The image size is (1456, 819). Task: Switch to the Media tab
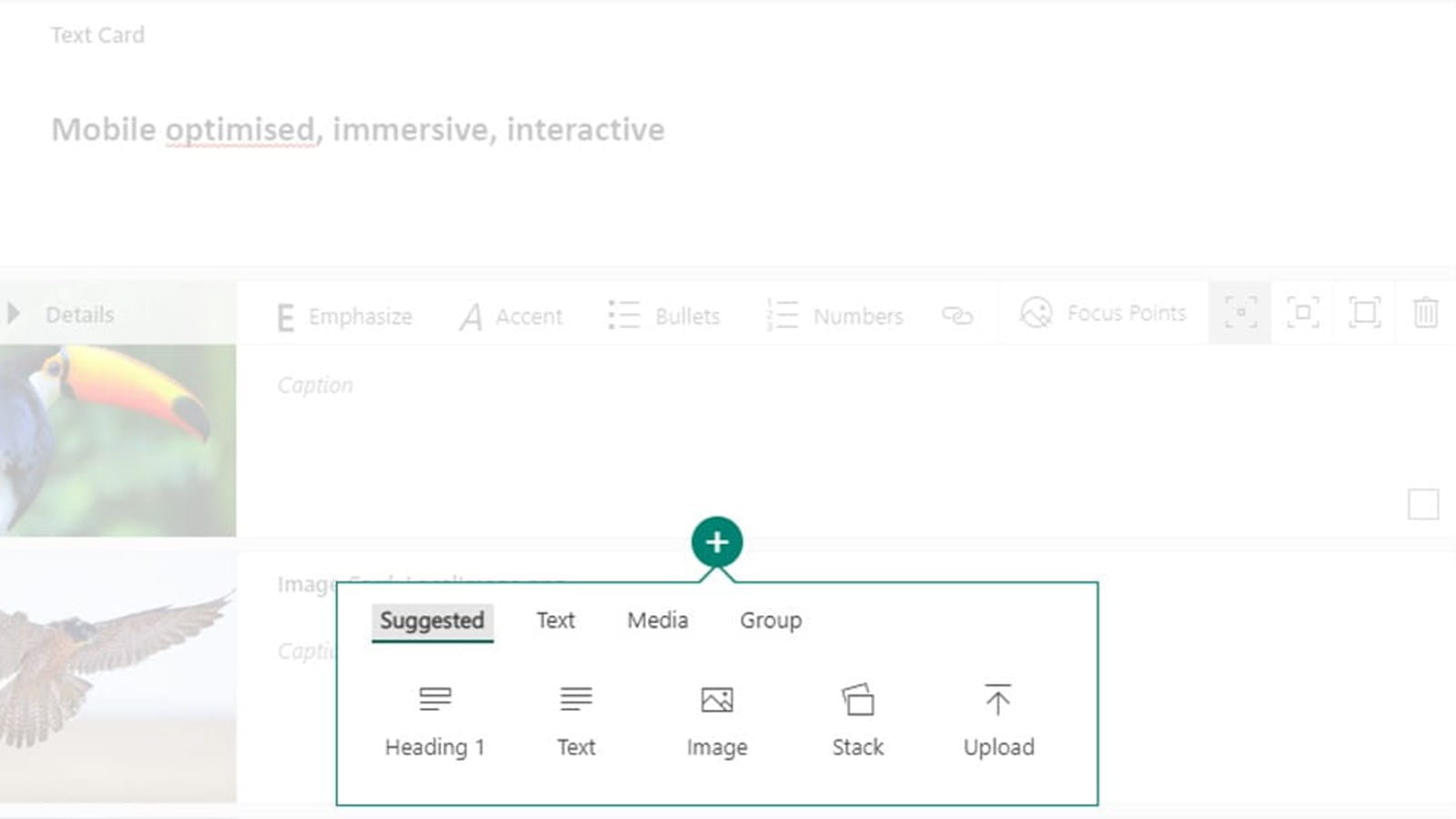tap(657, 621)
